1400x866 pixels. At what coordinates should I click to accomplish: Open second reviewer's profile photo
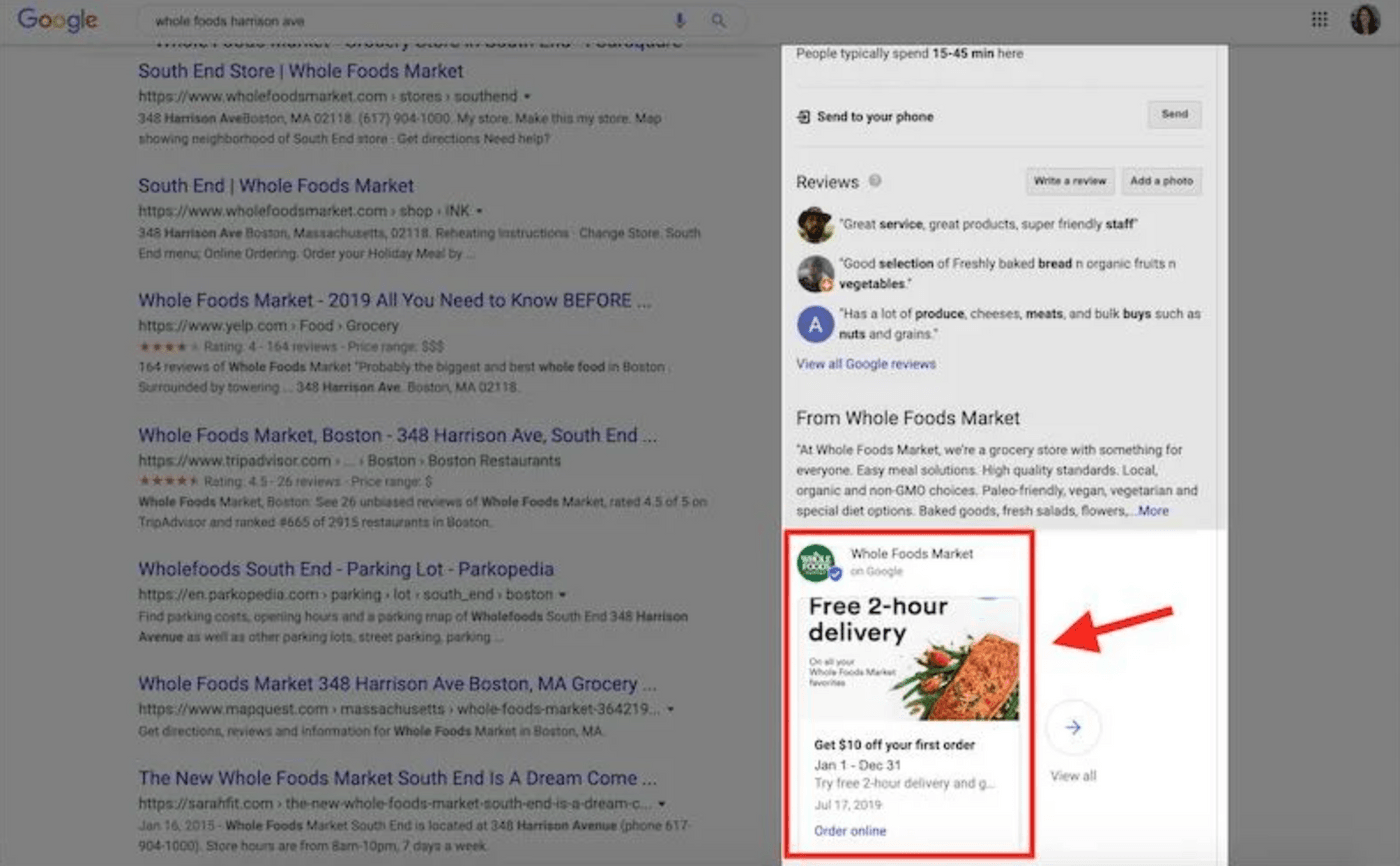click(815, 274)
